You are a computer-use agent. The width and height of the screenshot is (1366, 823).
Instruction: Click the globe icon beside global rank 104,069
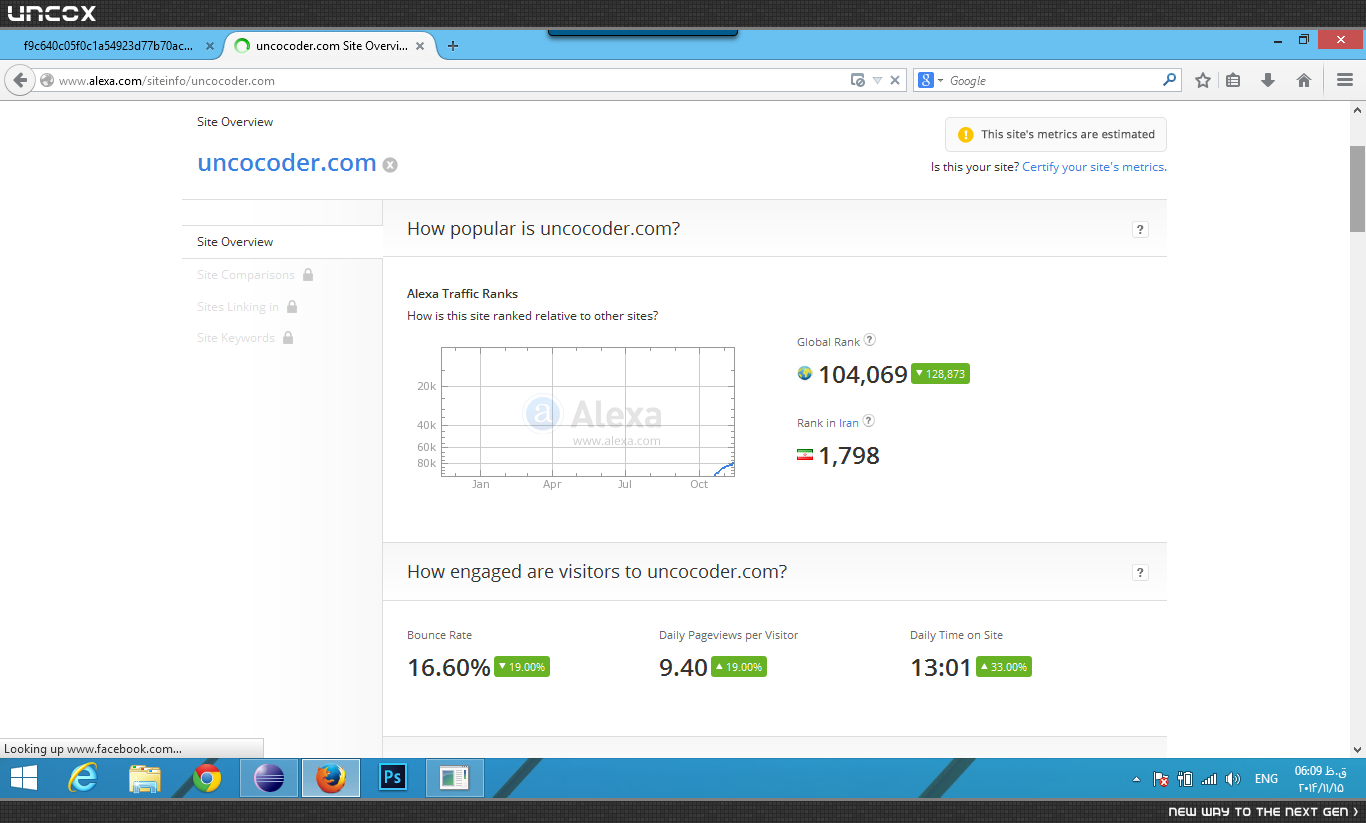click(x=805, y=373)
